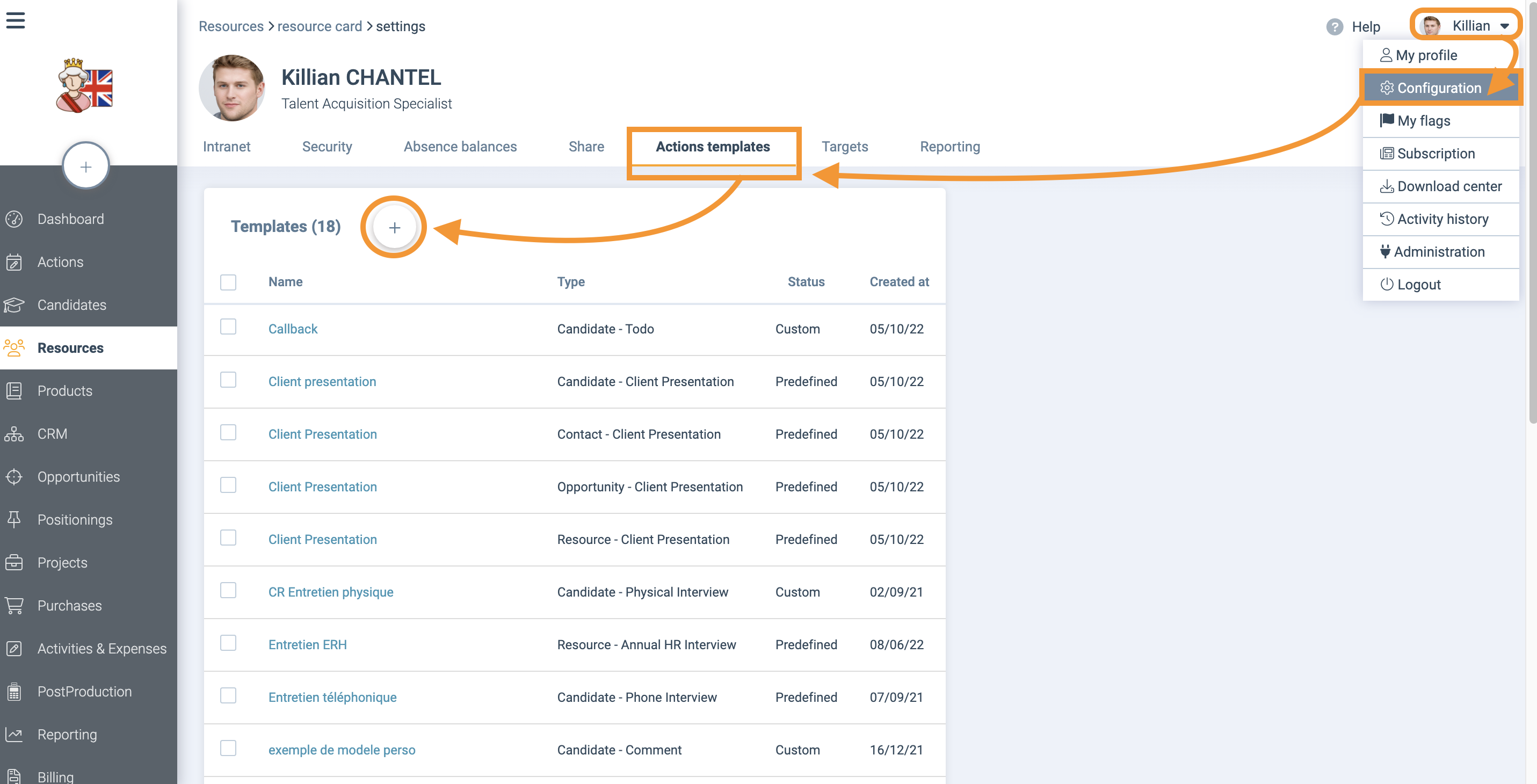Check the Resource - Client Presentation row checkbox
This screenshot has width=1537, height=784.
point(228,538)
